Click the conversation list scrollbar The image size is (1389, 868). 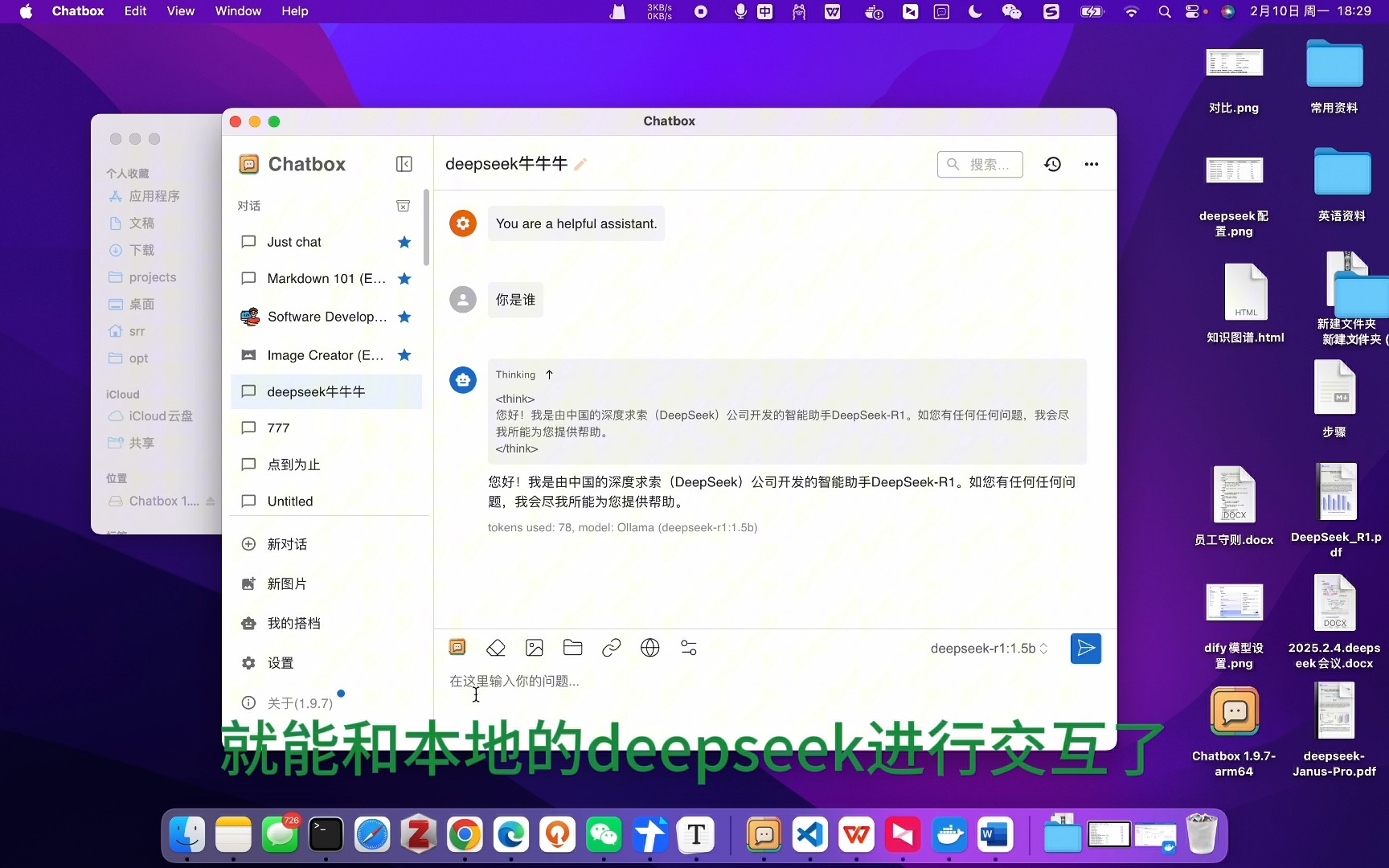coord(426,227)
